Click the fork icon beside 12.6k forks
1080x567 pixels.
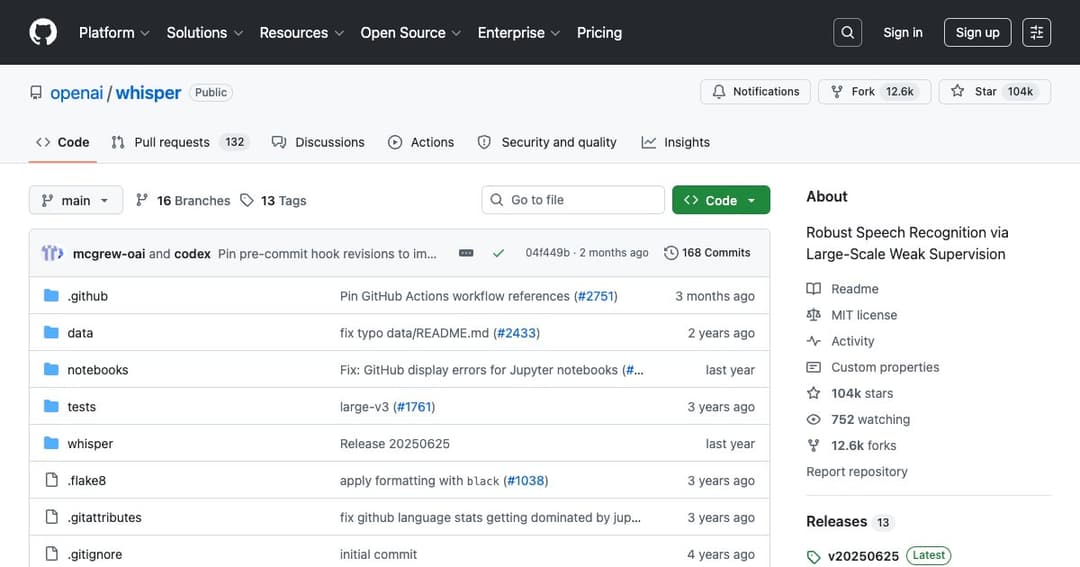pyautogui.click(x=813, y=445)
